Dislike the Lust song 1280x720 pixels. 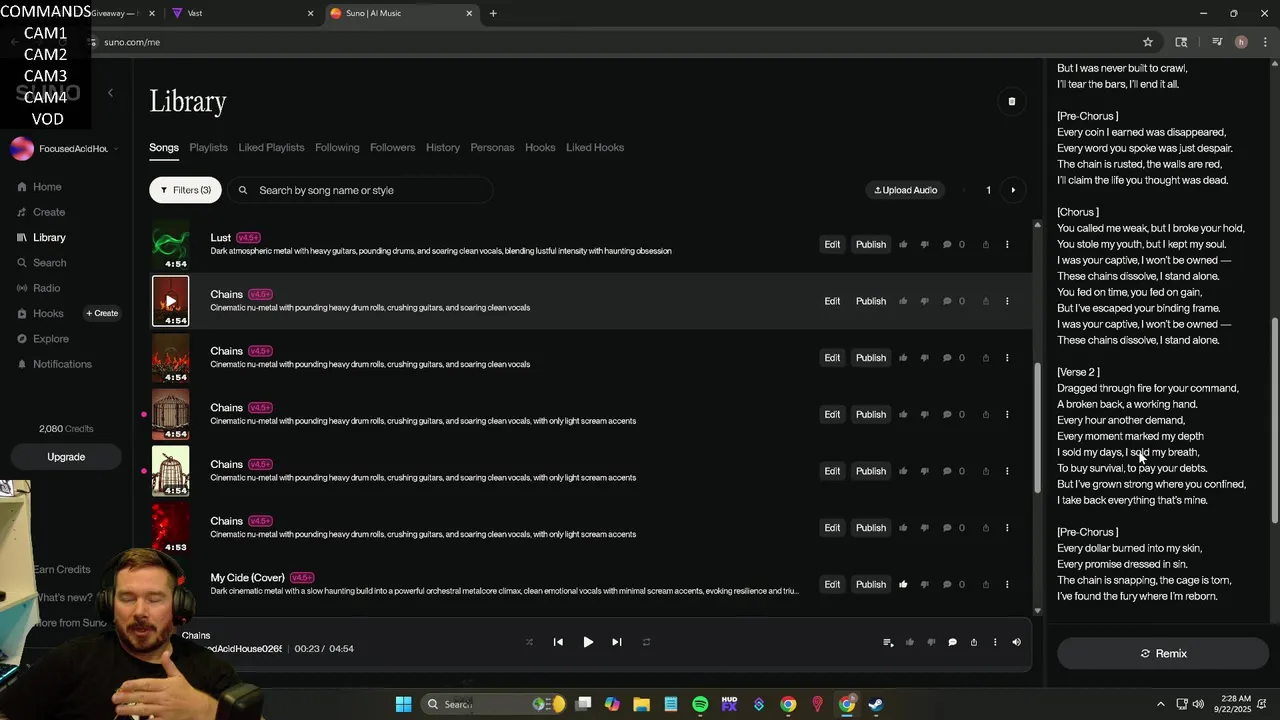tap(924, 244)
